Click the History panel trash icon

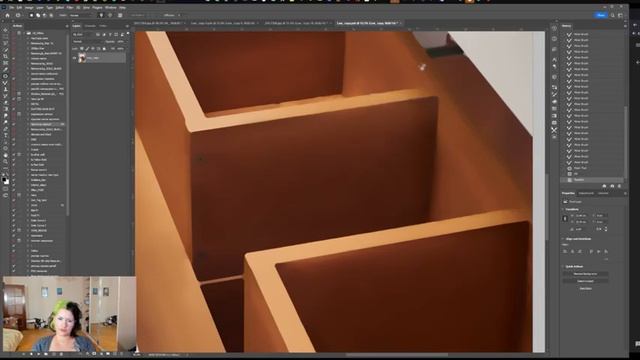[x=620, y=186]
